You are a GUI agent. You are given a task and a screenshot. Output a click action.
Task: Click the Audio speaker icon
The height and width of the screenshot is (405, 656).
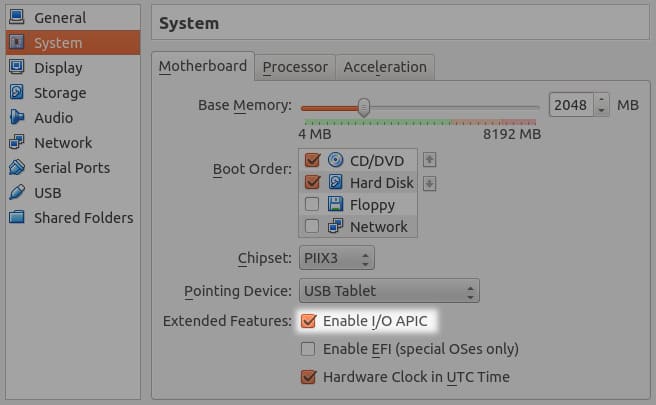click(x=17, y=118)
